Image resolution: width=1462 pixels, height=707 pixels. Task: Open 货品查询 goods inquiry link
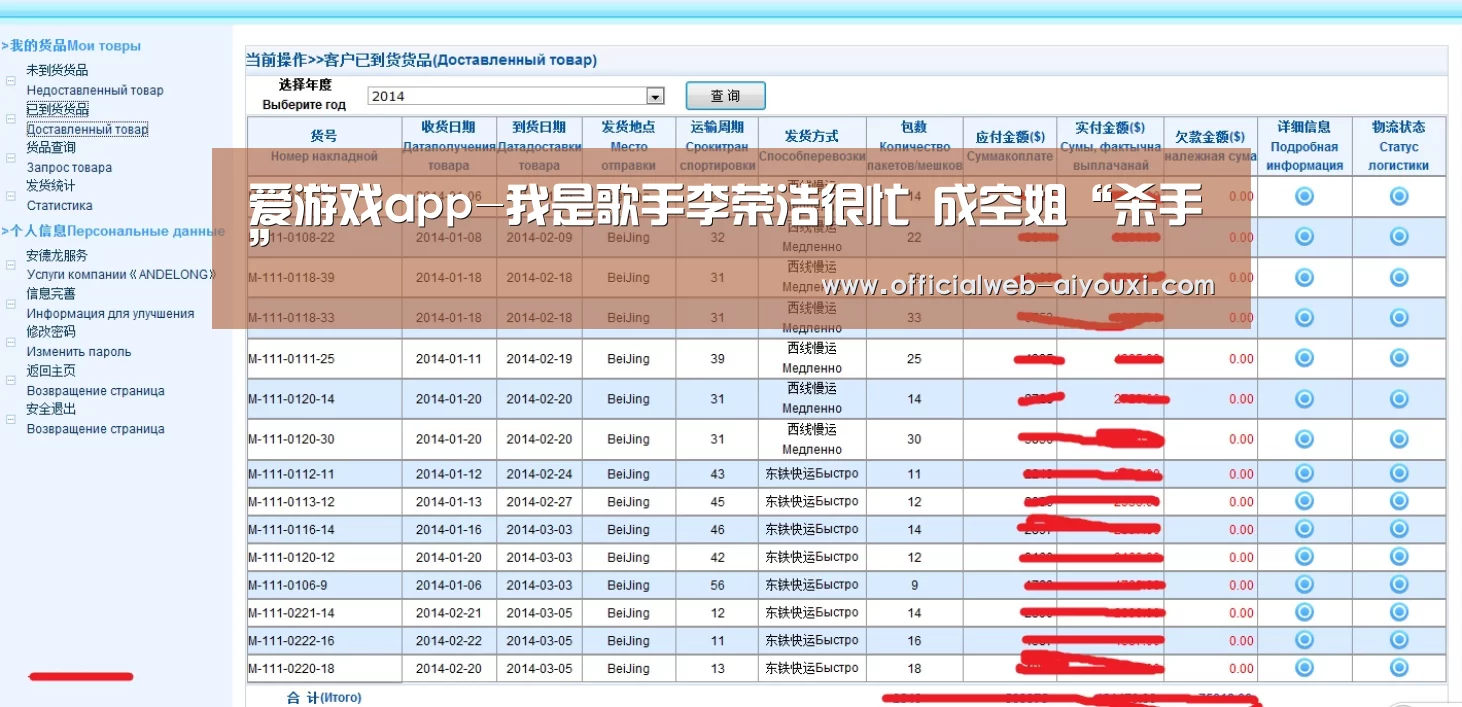click(69, 157)
